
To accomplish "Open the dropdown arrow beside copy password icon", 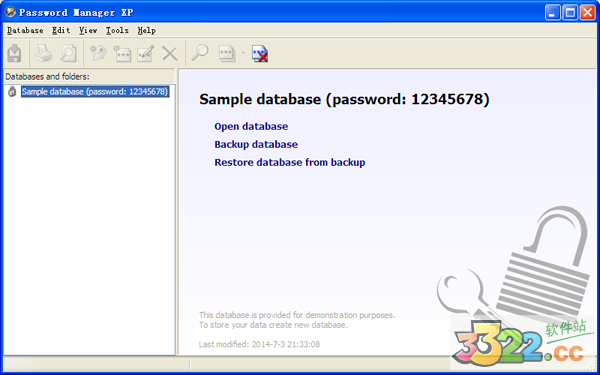I will (x=243, y=53).
